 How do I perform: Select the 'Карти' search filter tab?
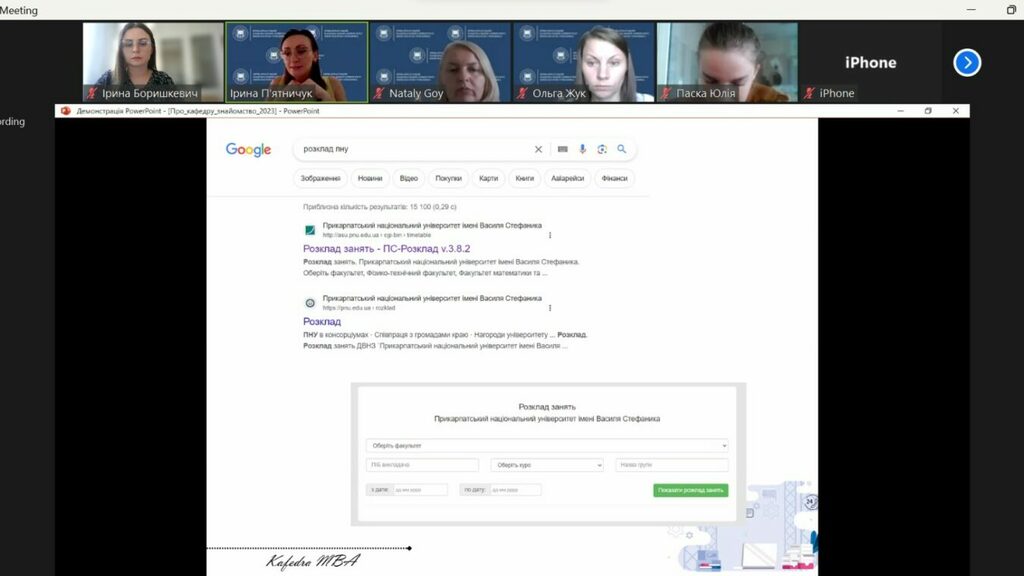tap(488, 179)
